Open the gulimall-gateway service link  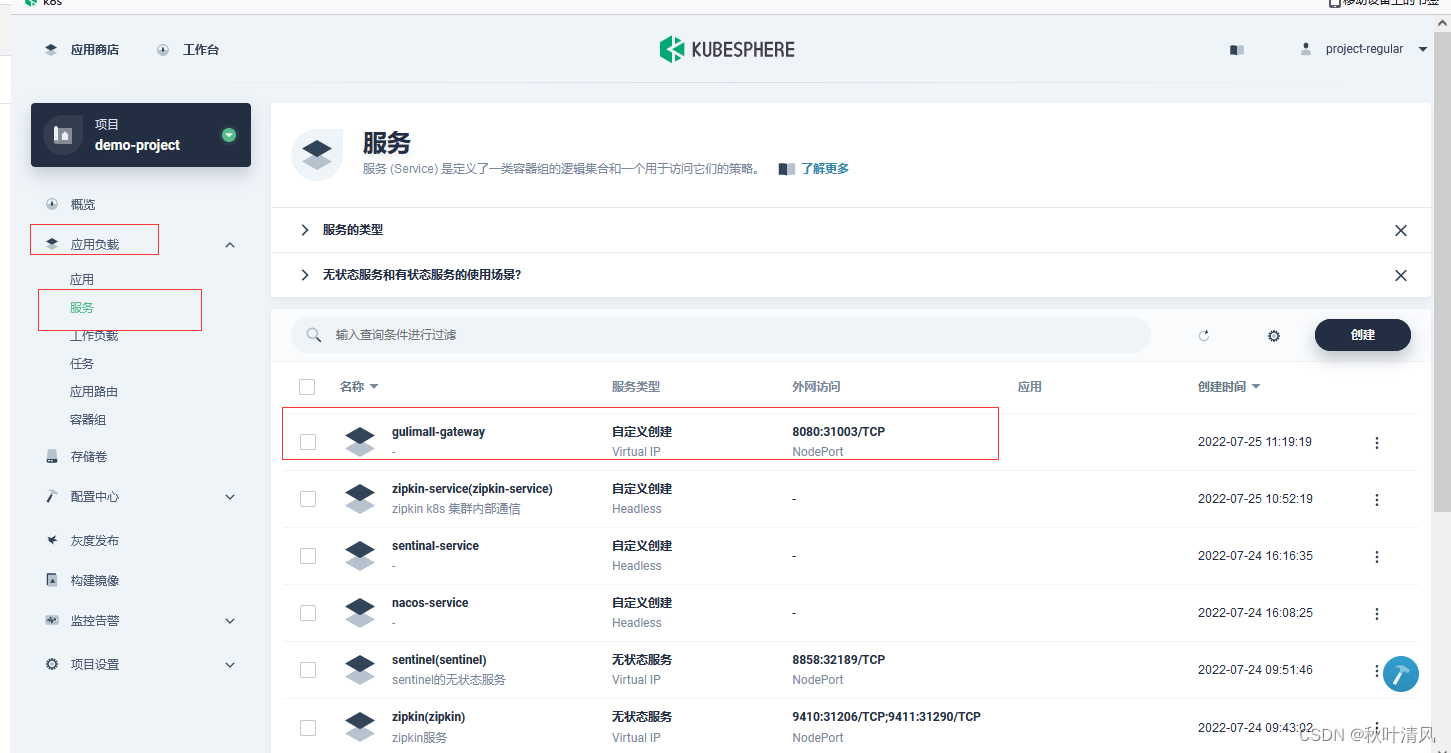(438, 432)
